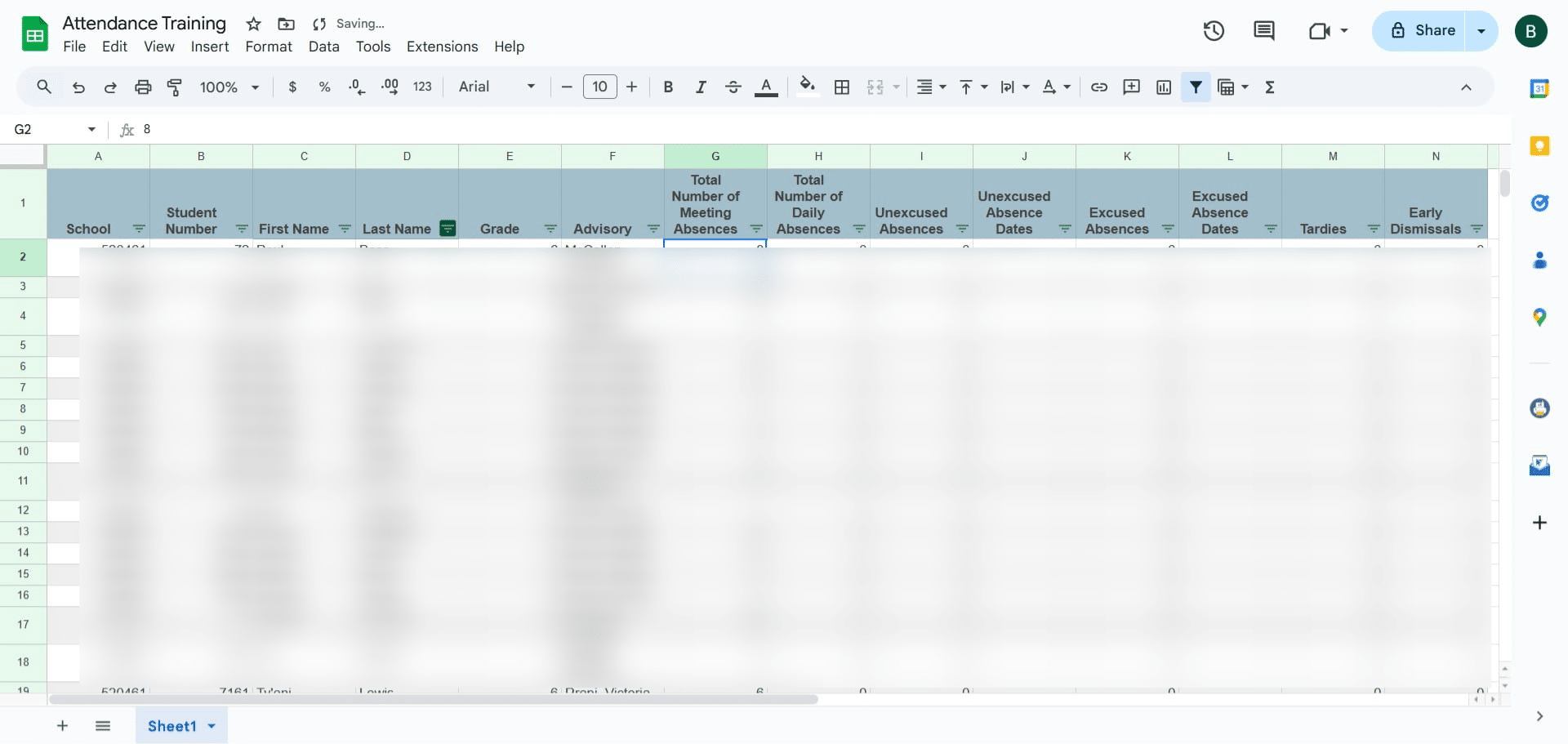Viewport: 1568px width, 744px height.
Task: Undo the last action
Action: pos(78,87)
